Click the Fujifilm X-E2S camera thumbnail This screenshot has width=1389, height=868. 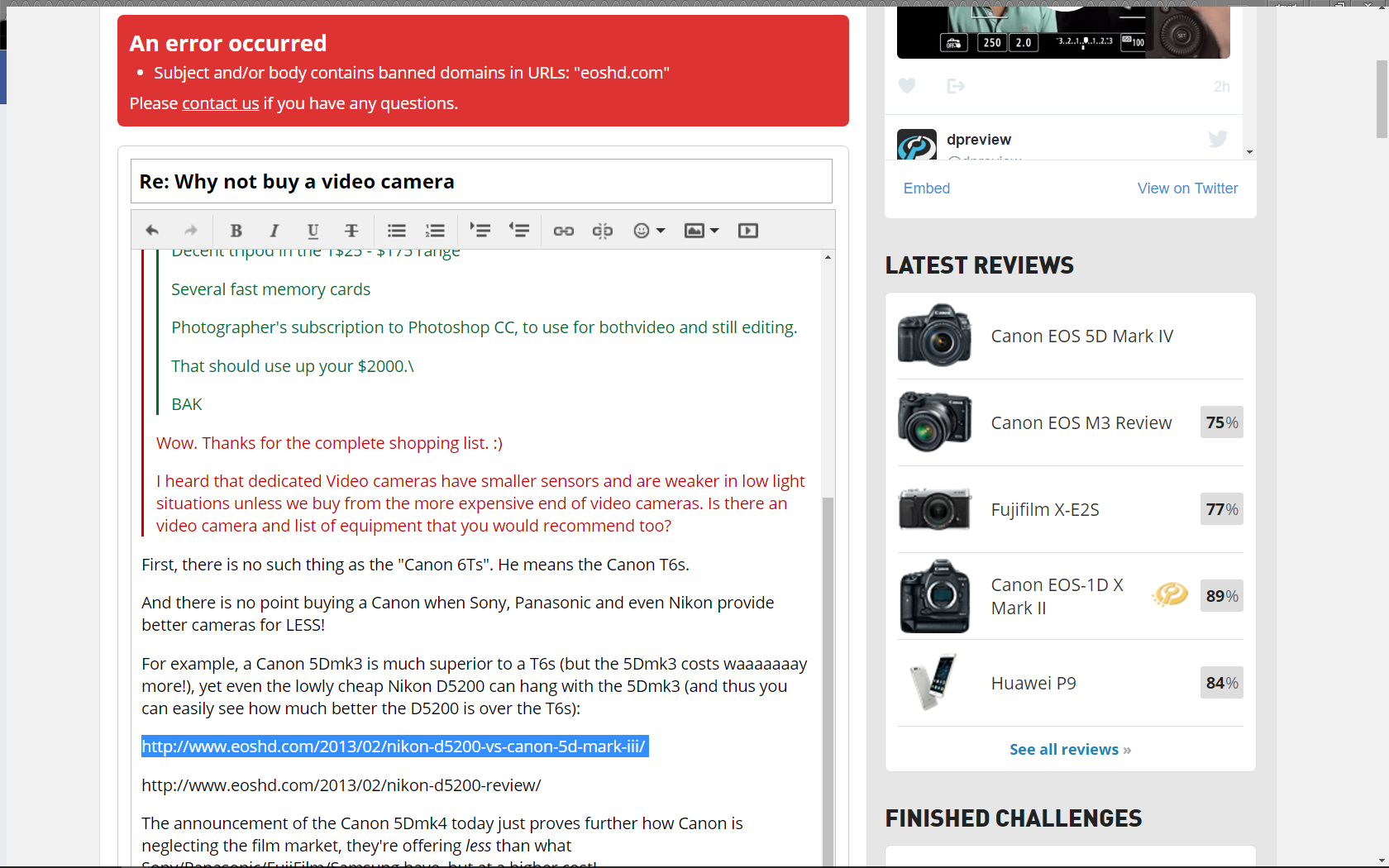[x=935, y=508]
